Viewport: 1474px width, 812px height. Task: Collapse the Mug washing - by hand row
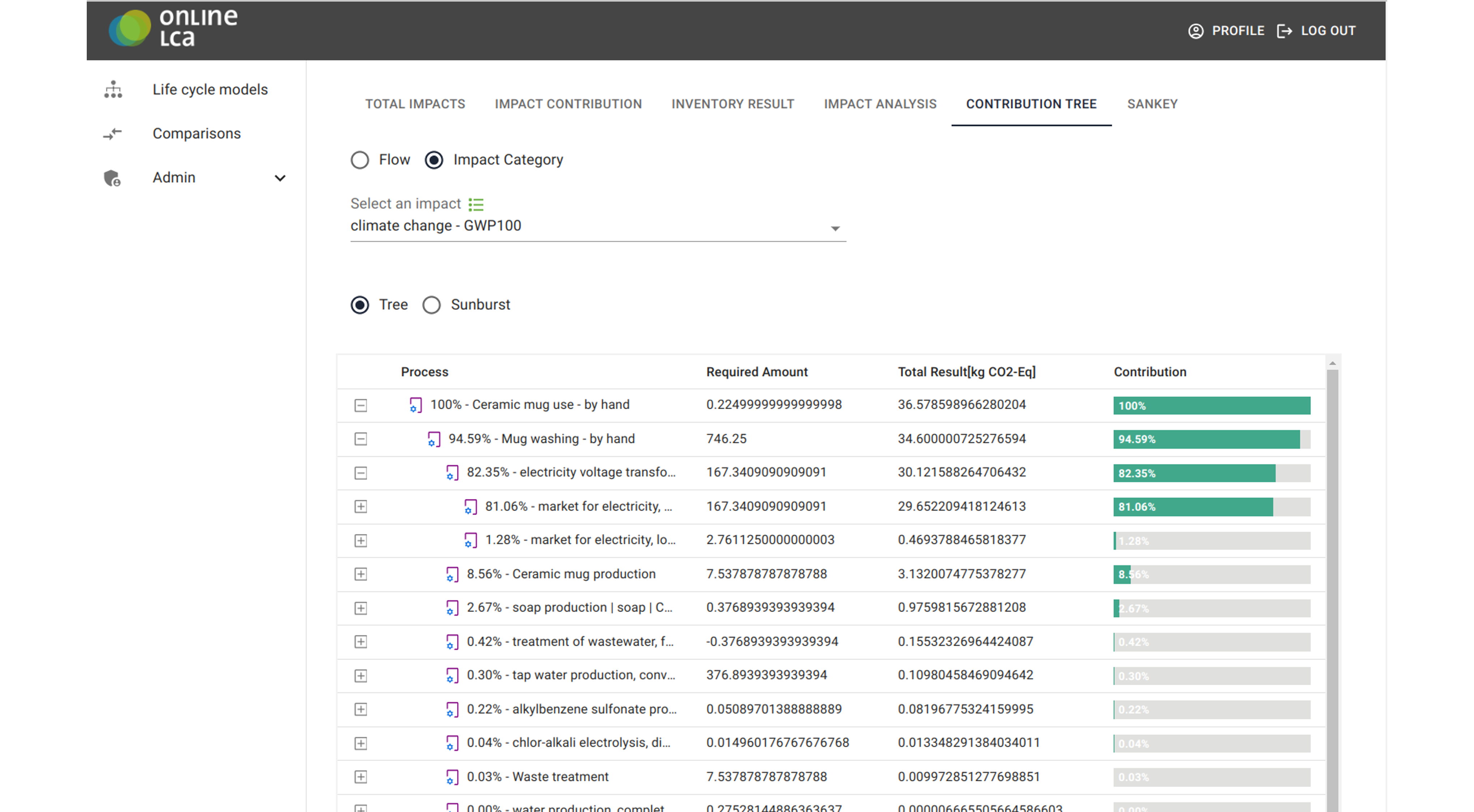(x=360, y=439)
